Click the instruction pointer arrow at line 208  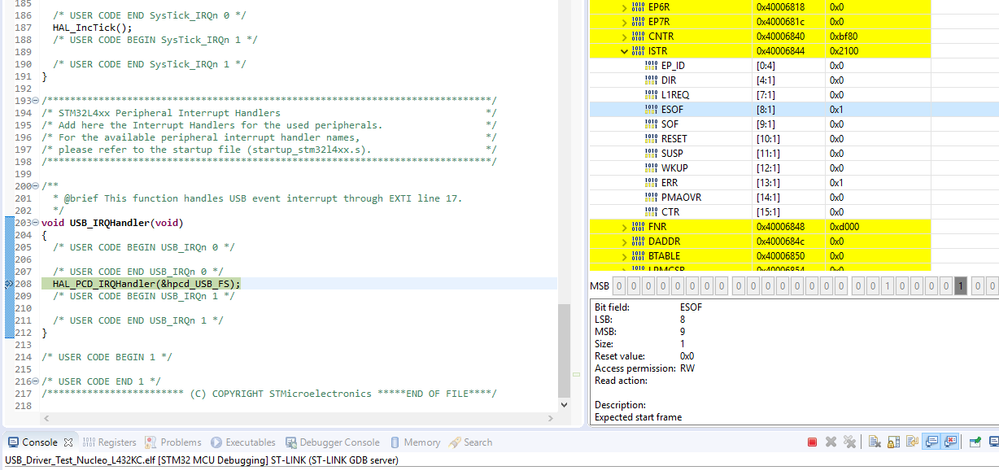[x=8, y=285]
